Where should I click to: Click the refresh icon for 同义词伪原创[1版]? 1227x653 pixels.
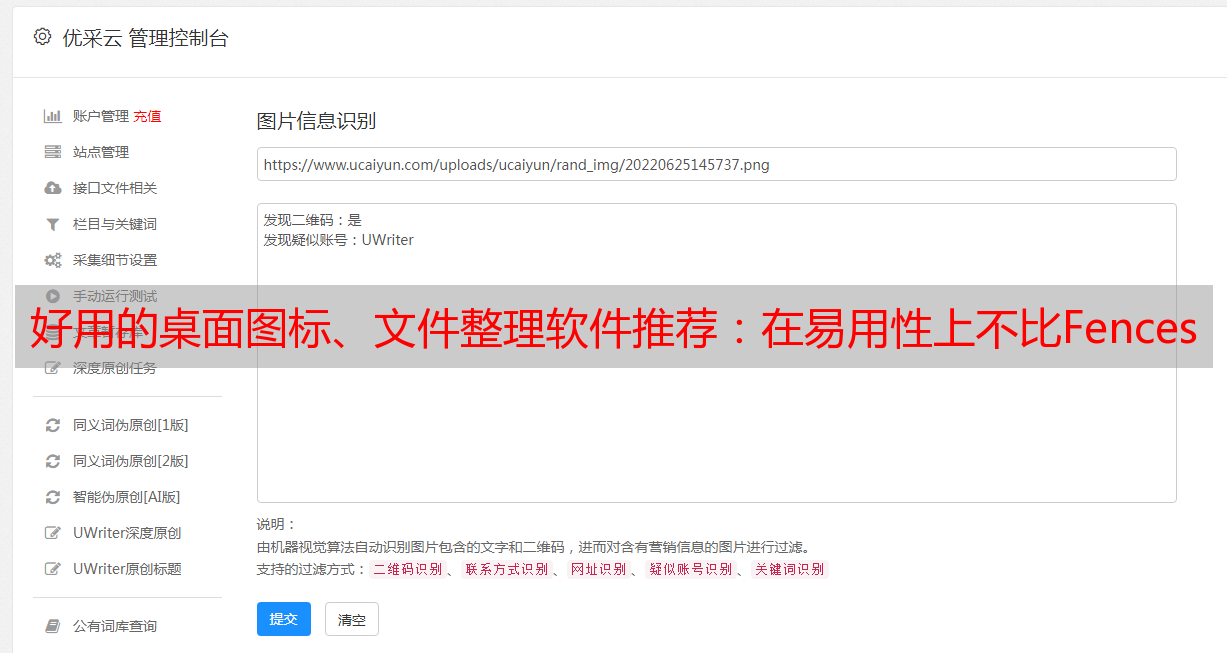(53, 425)
